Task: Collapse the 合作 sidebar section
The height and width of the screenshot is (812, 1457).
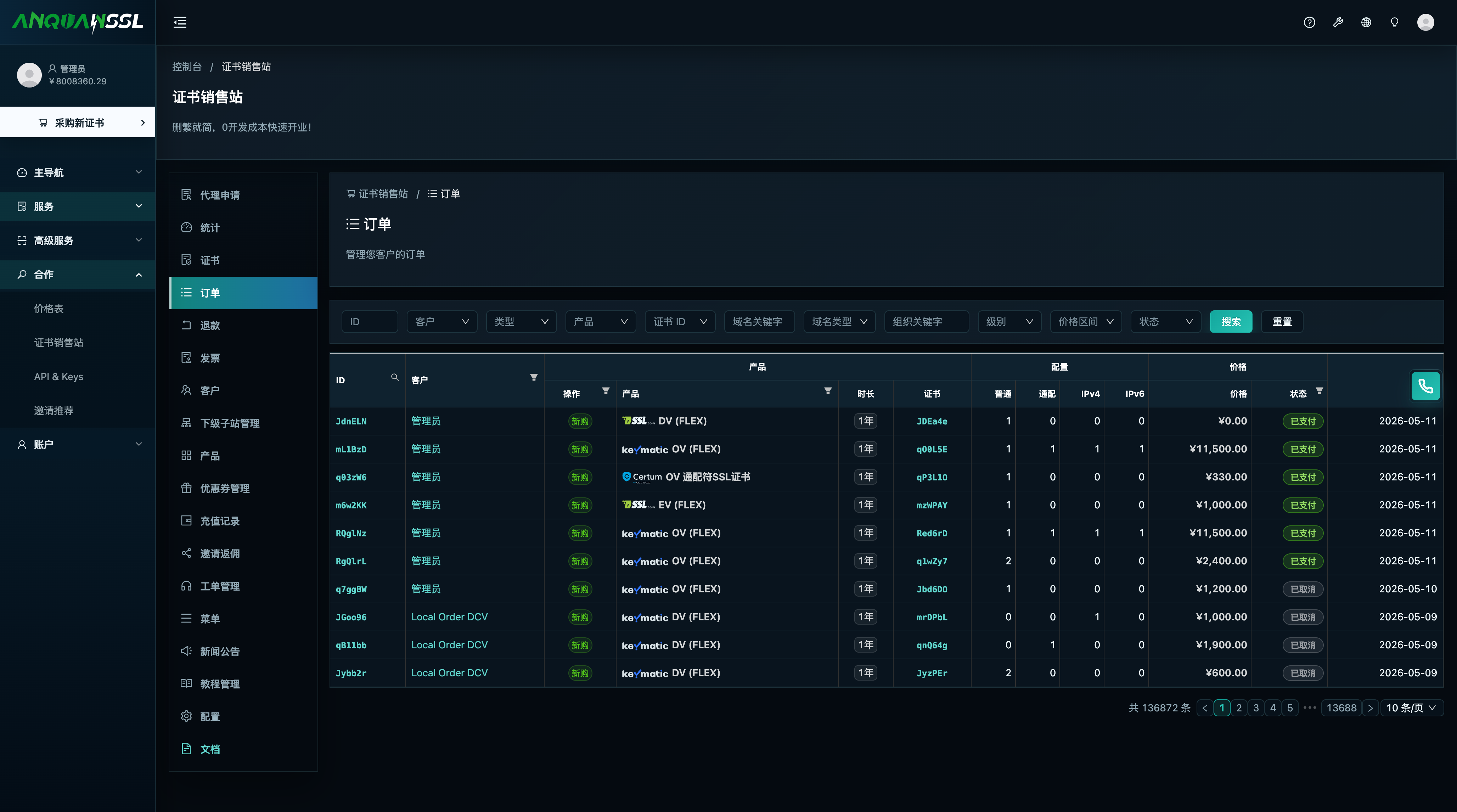Action: pos(78,274)
